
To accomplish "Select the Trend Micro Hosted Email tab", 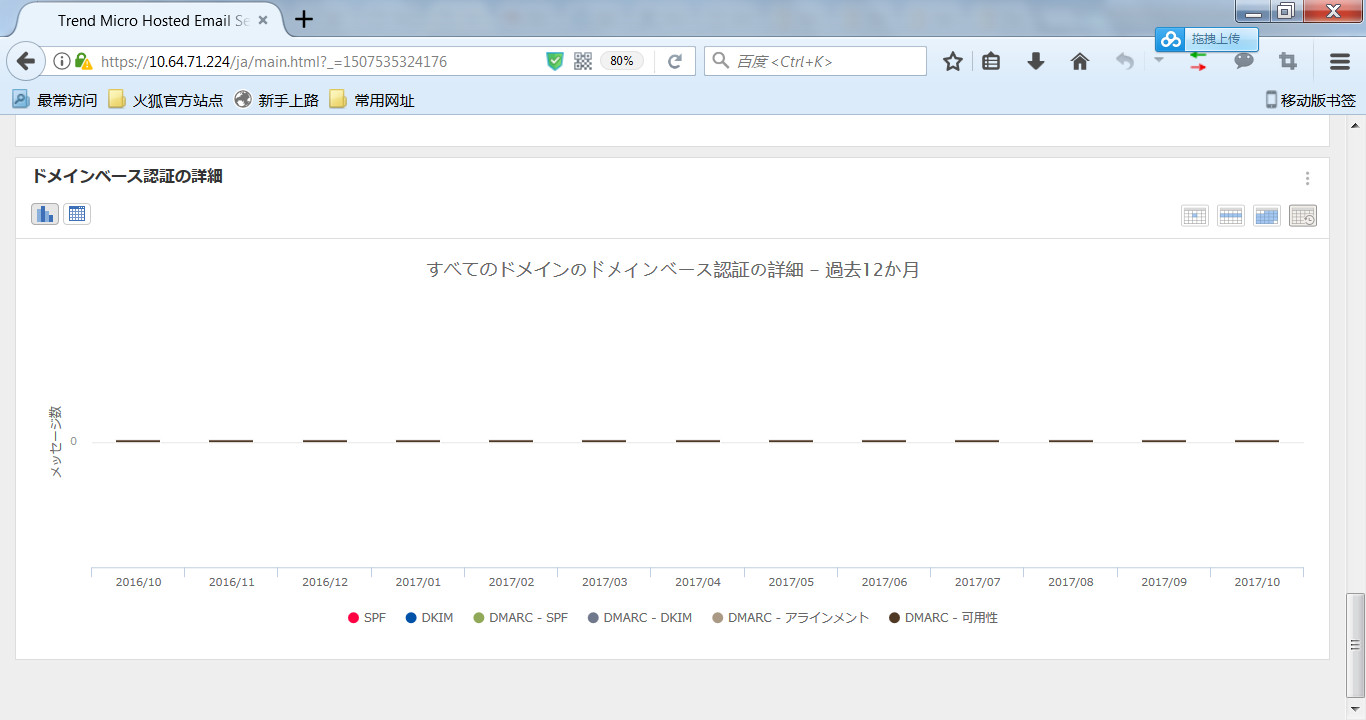I will click(152, 20).
